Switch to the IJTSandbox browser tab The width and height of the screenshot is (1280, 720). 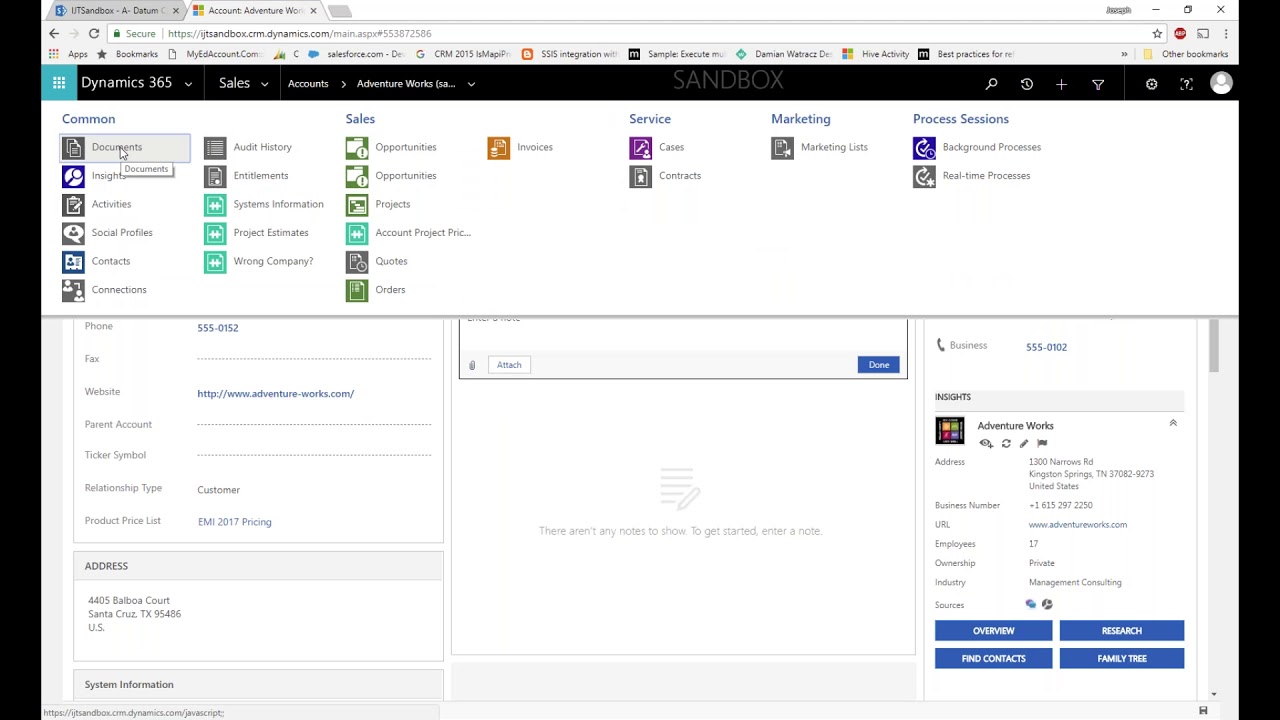pos(118,11)
